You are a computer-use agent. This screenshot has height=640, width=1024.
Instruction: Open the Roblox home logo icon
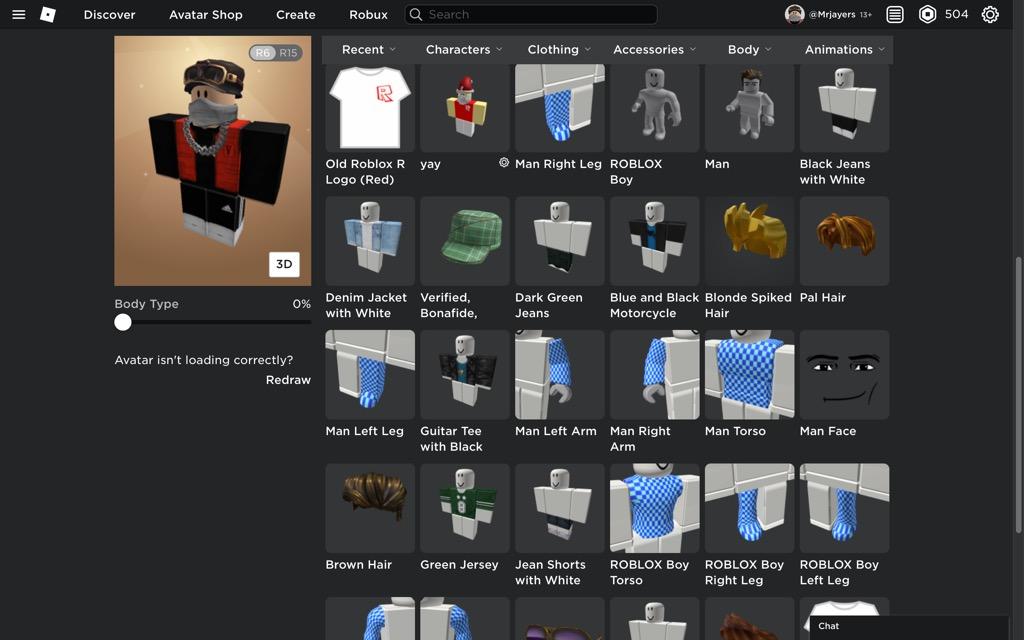click(x=47, y=14)
